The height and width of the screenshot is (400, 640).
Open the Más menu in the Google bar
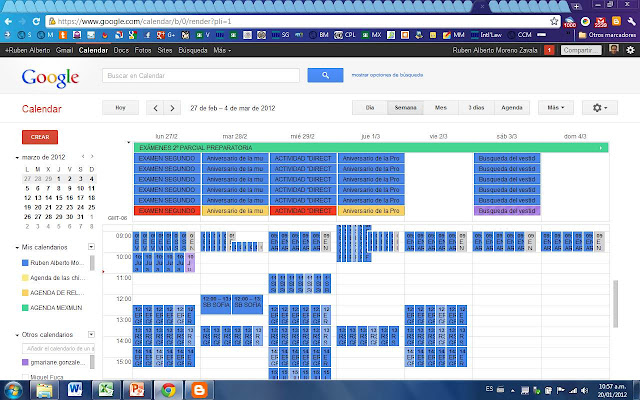(222, 50)
